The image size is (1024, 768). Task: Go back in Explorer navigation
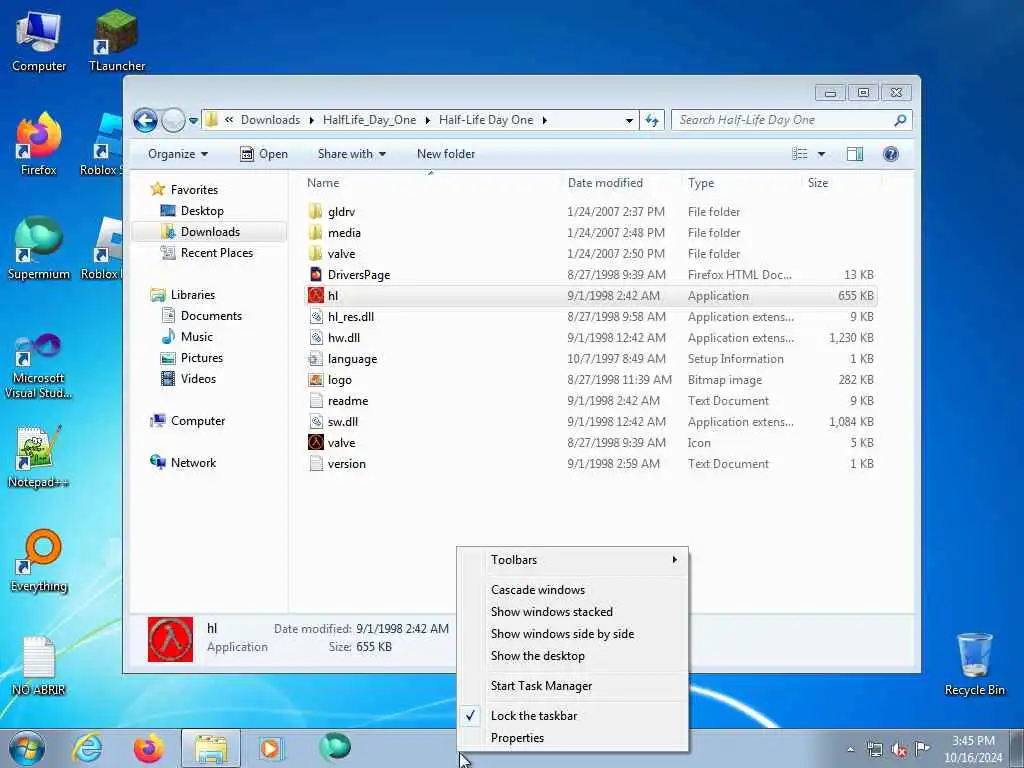click(146, 120)
